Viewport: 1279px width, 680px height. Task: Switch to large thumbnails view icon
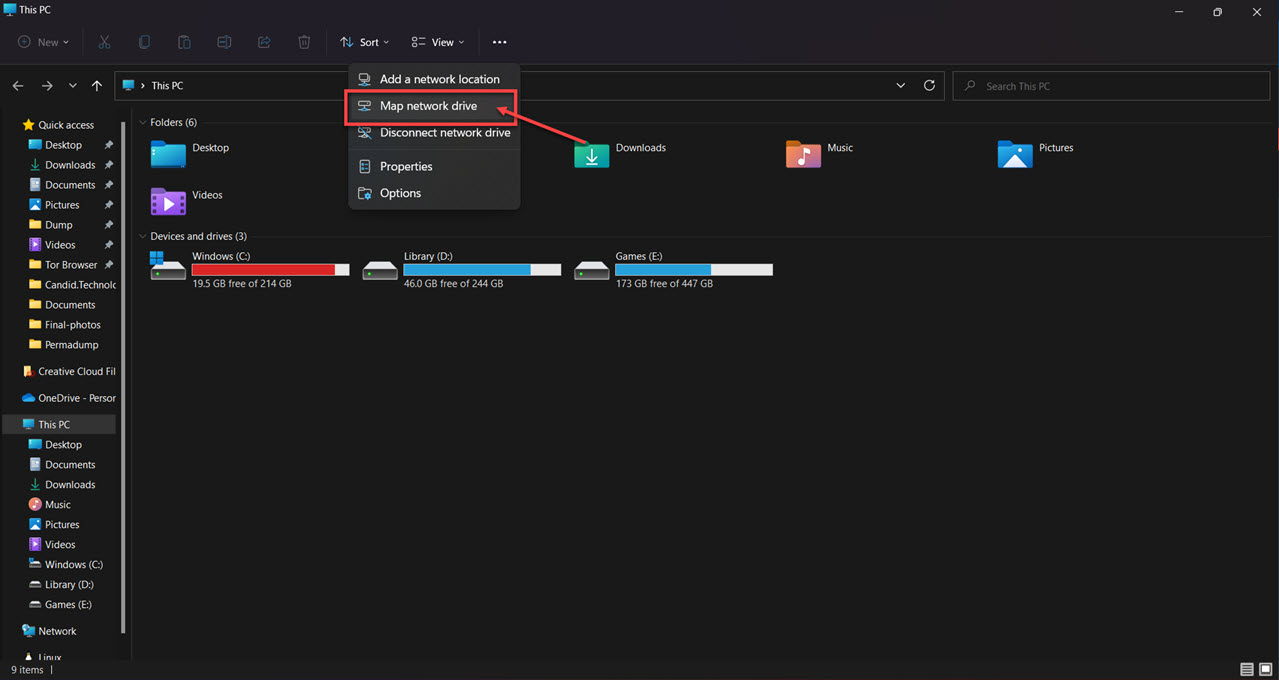(x=1266, y=669)
